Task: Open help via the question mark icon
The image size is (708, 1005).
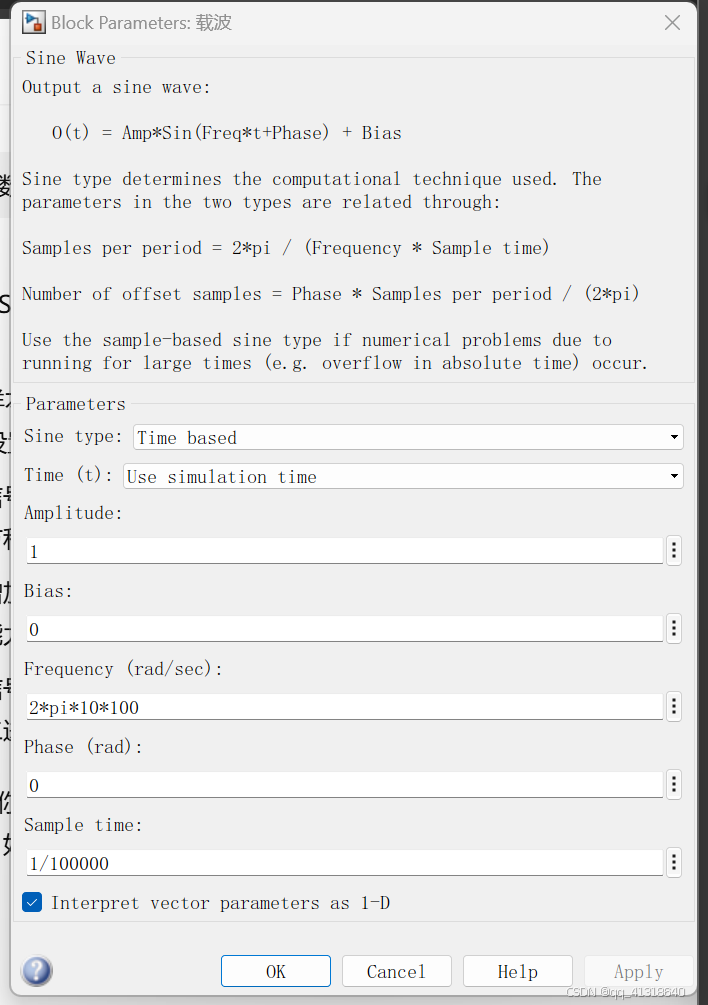Action: coord(36,970)
